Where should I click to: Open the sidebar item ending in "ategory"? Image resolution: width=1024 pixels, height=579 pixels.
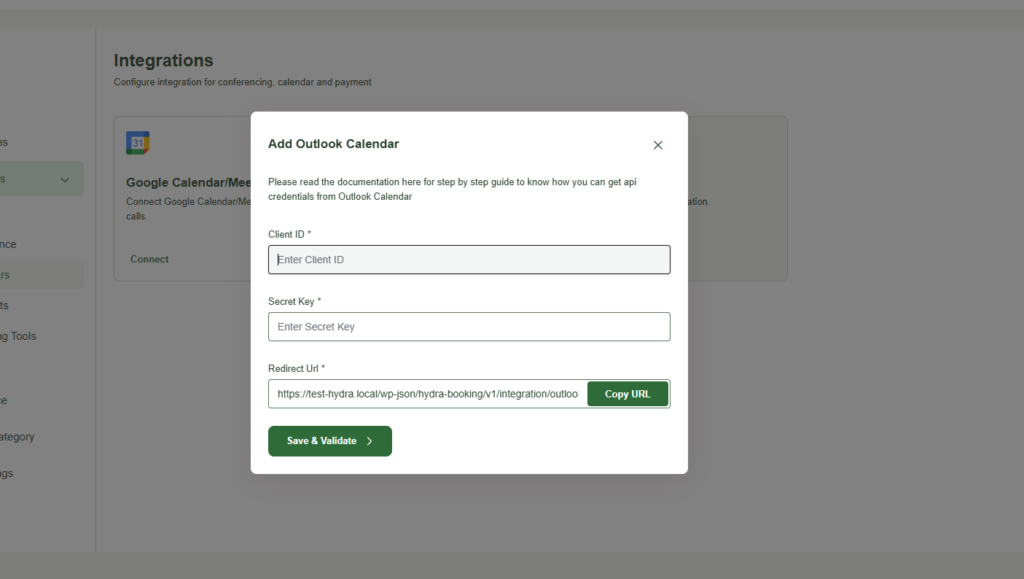click(x=17, y=437)
